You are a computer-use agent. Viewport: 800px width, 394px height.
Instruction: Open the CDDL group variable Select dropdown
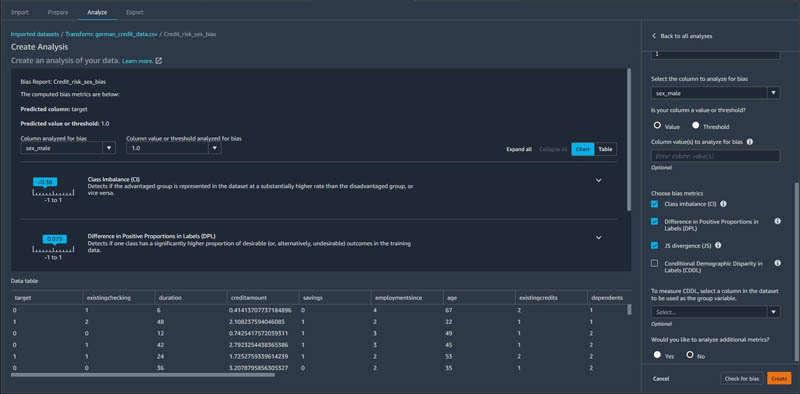[x=715, y=312]
